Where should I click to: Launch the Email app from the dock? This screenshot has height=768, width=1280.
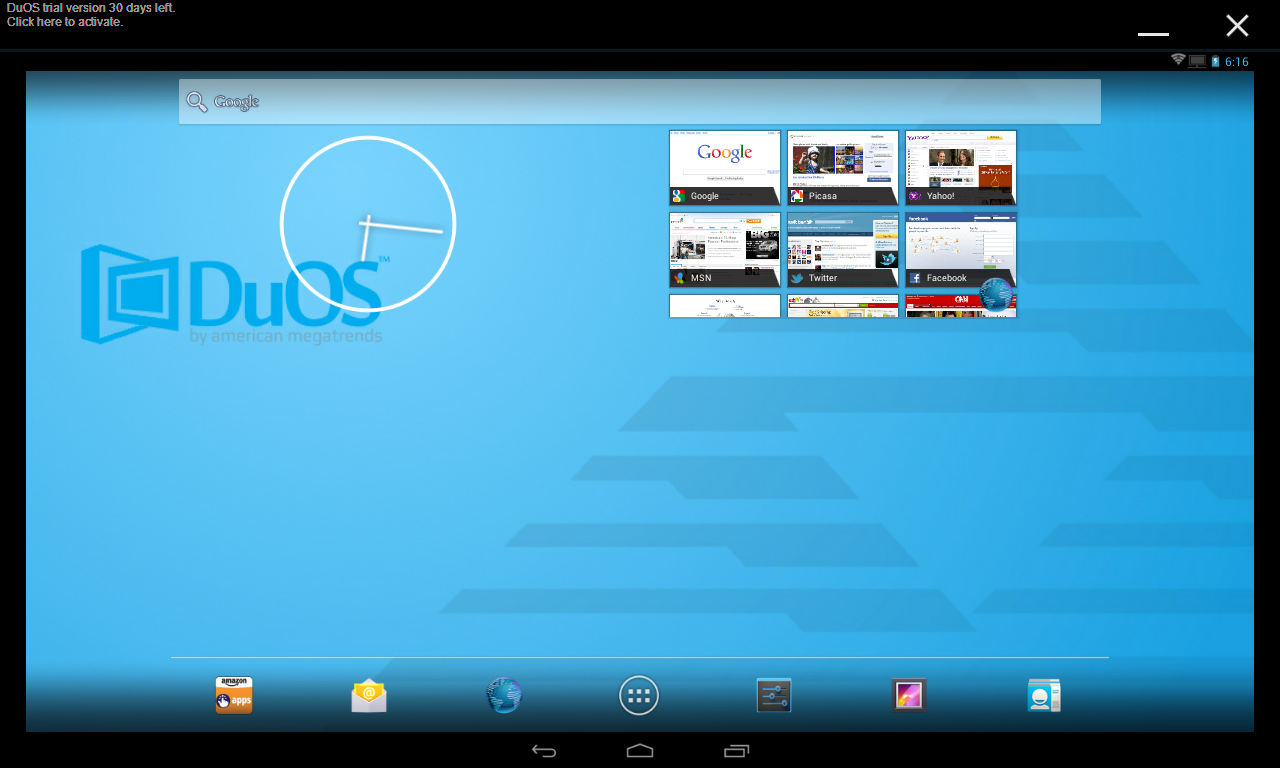point(369,695)
